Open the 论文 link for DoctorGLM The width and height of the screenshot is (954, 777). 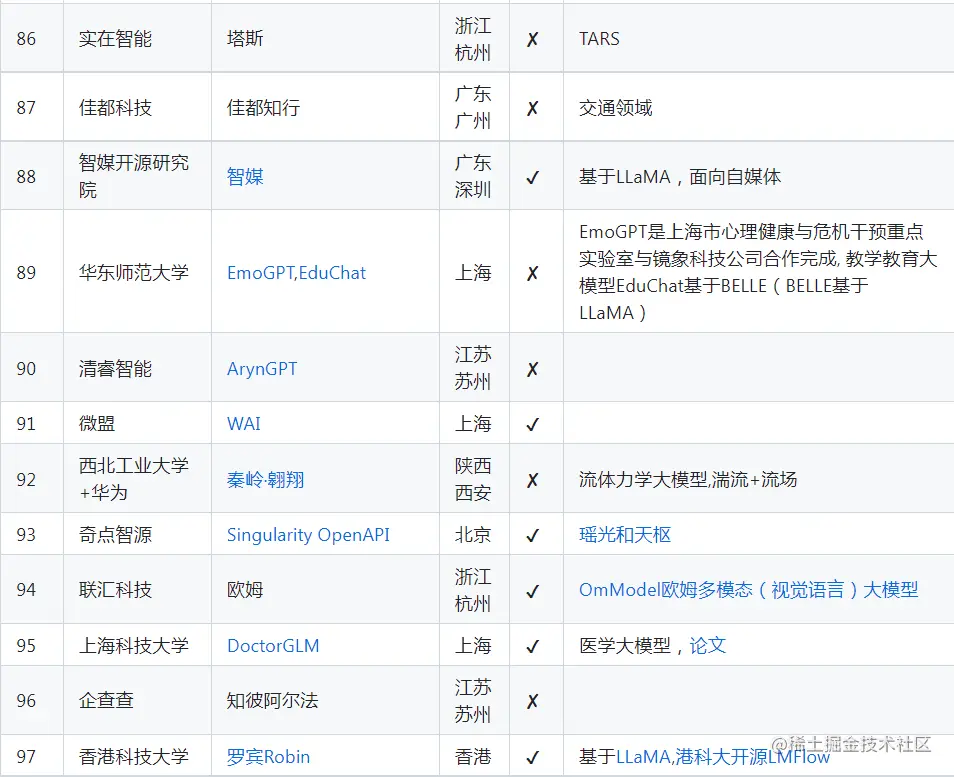(x=707, y=645)
